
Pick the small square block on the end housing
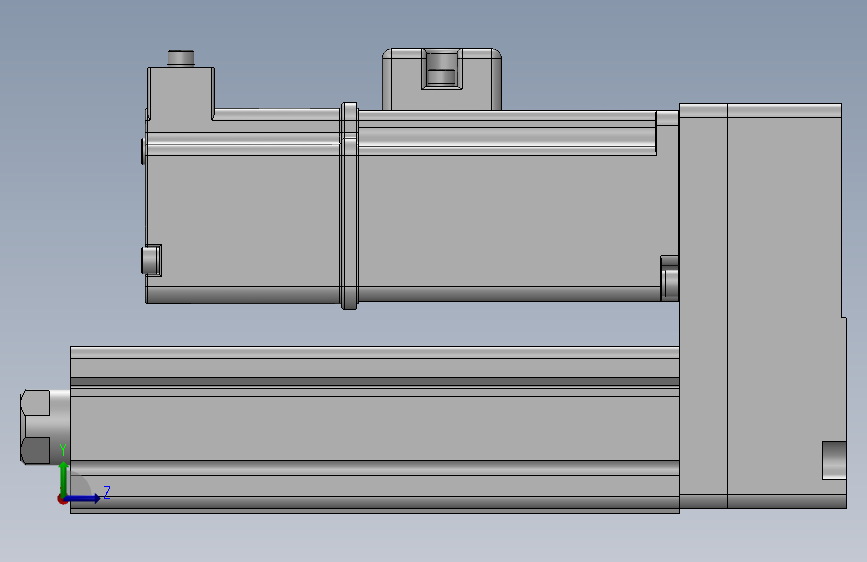(x=834, y=460)
